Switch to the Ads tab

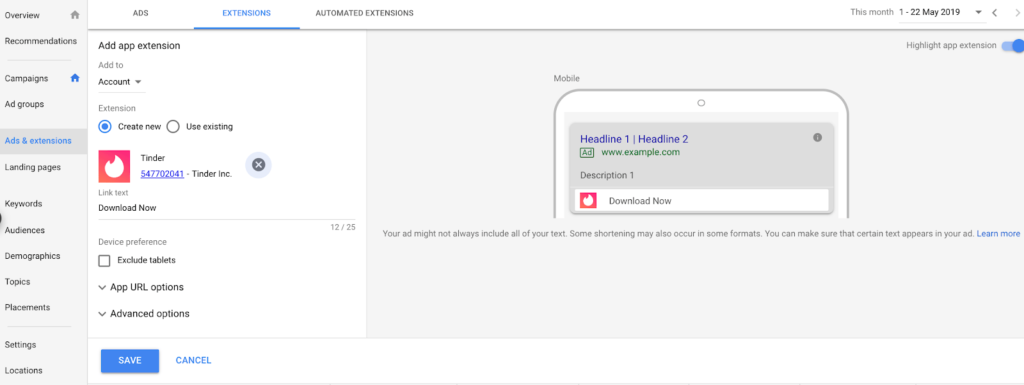coord(140,13)
